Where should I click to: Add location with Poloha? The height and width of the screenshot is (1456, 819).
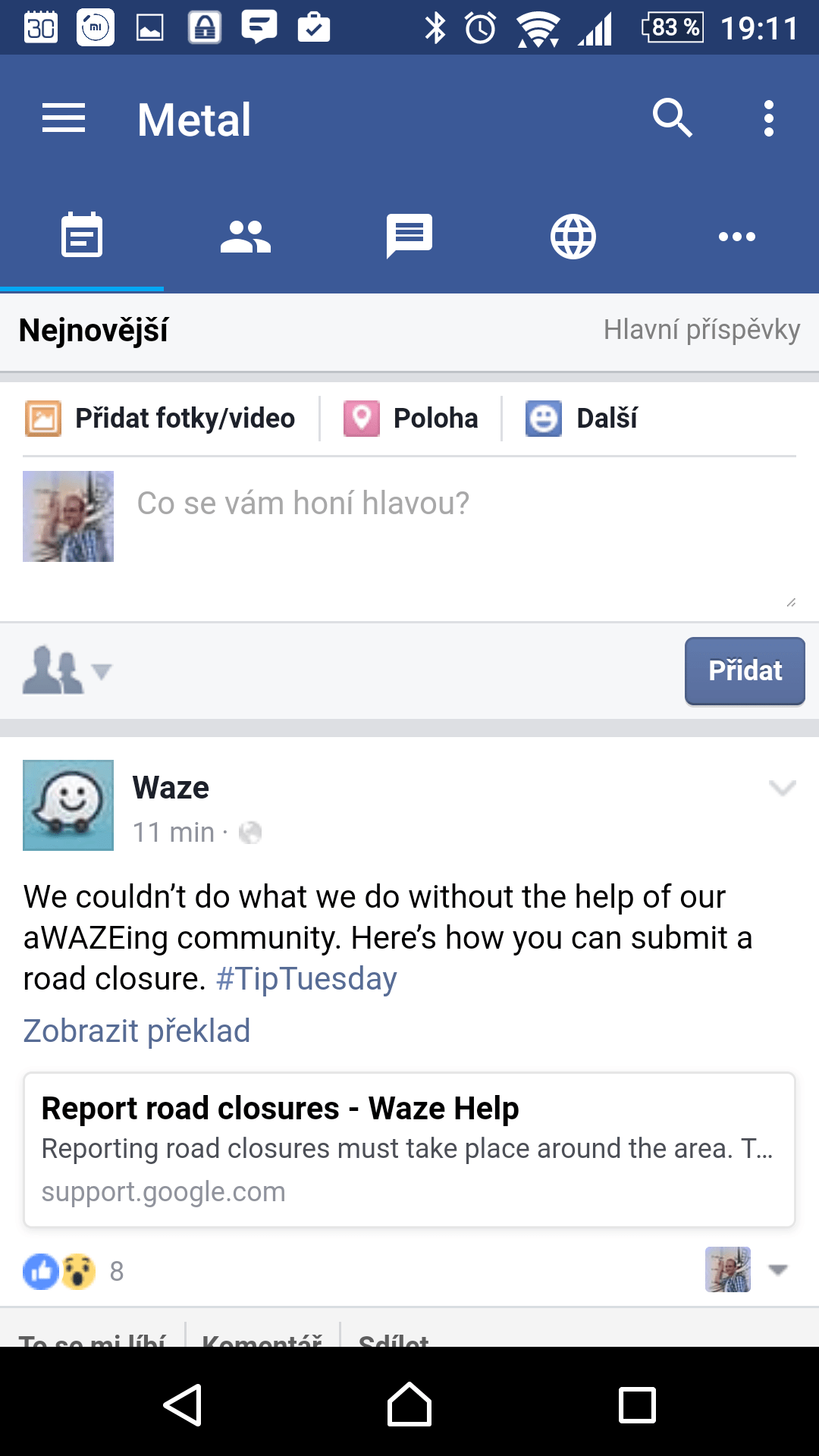(411, 419)
